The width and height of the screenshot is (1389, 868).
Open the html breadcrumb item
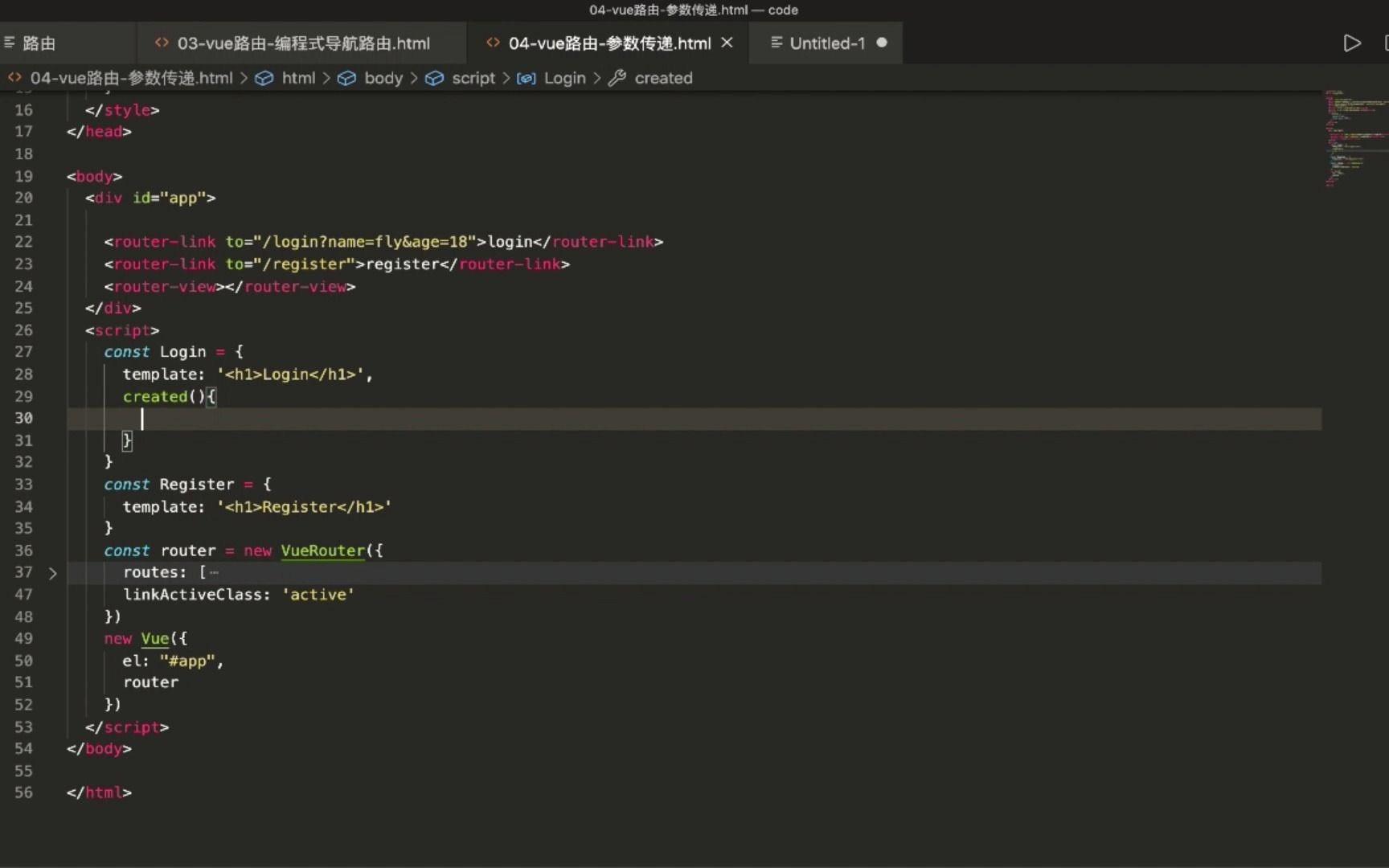[298, 78]
